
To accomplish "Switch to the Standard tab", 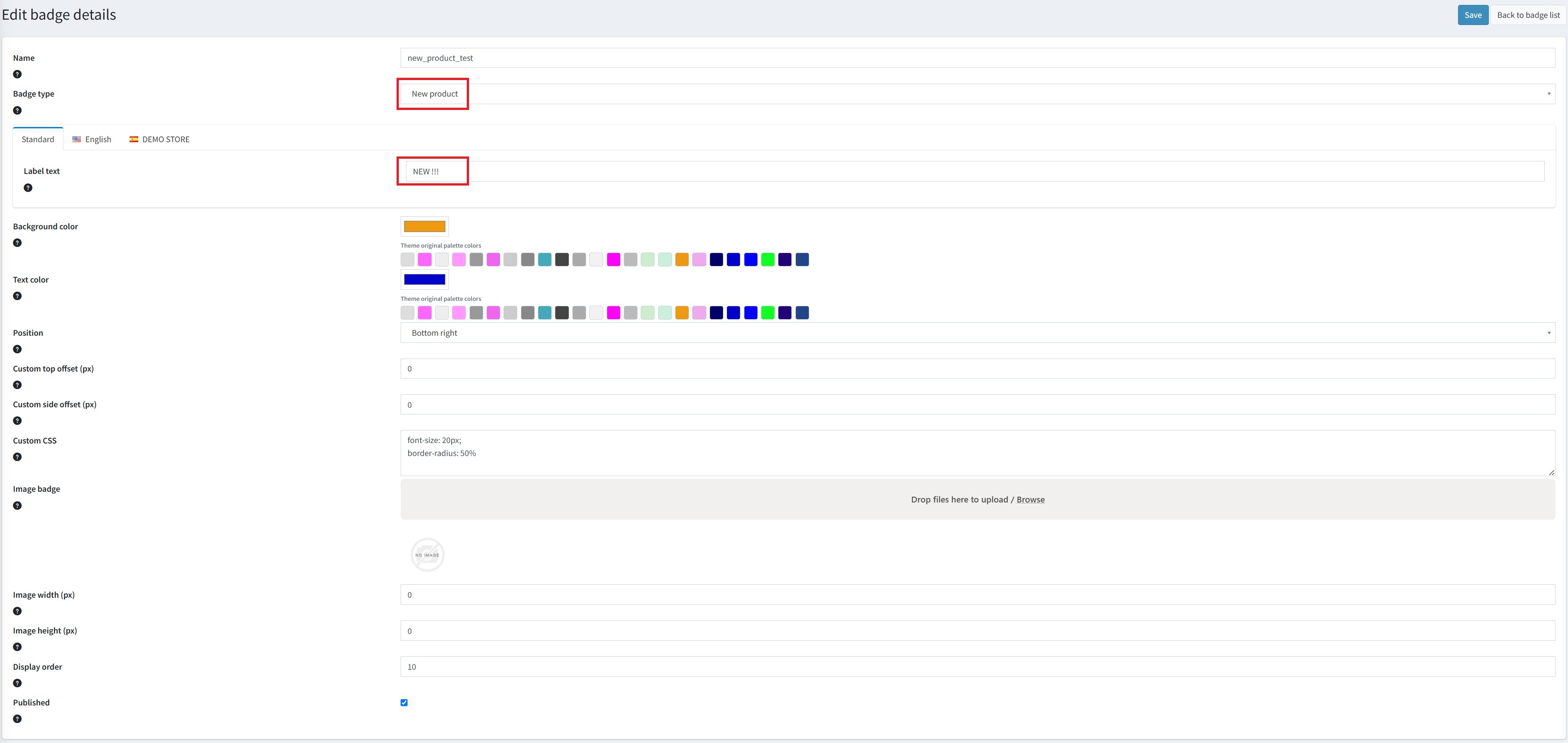I will click(x=38, y=139).
